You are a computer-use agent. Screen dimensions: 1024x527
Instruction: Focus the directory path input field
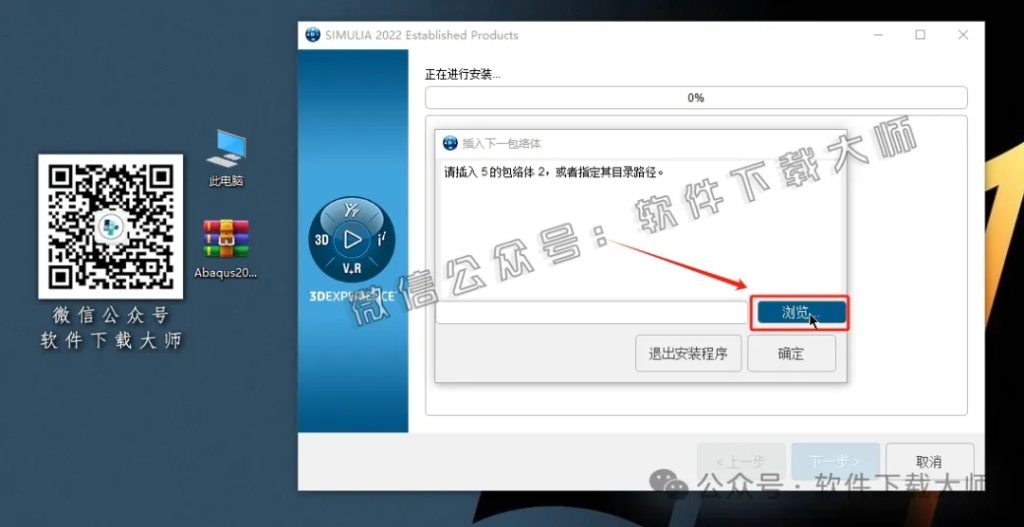pyautogui.click(x=592, y=312)
